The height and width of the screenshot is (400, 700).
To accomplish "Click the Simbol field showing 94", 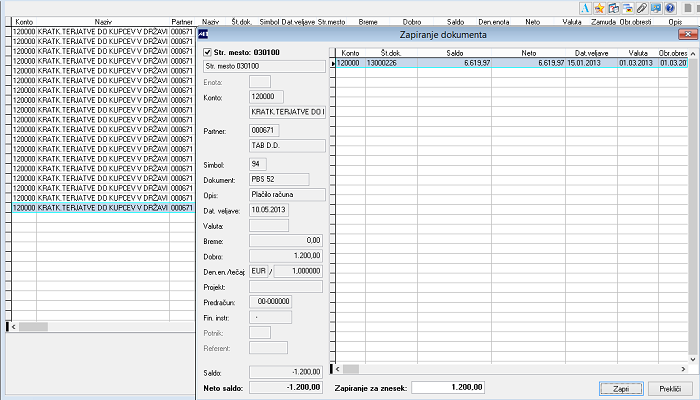I will [258, 164].
